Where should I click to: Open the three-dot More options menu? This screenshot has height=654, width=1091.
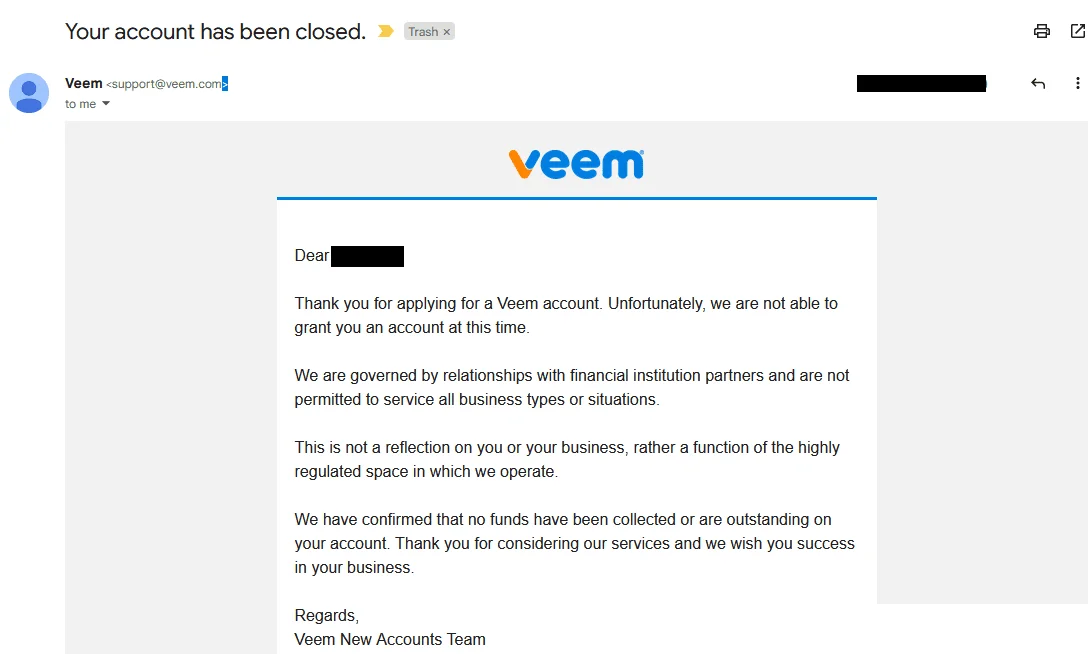[1078, 83]
